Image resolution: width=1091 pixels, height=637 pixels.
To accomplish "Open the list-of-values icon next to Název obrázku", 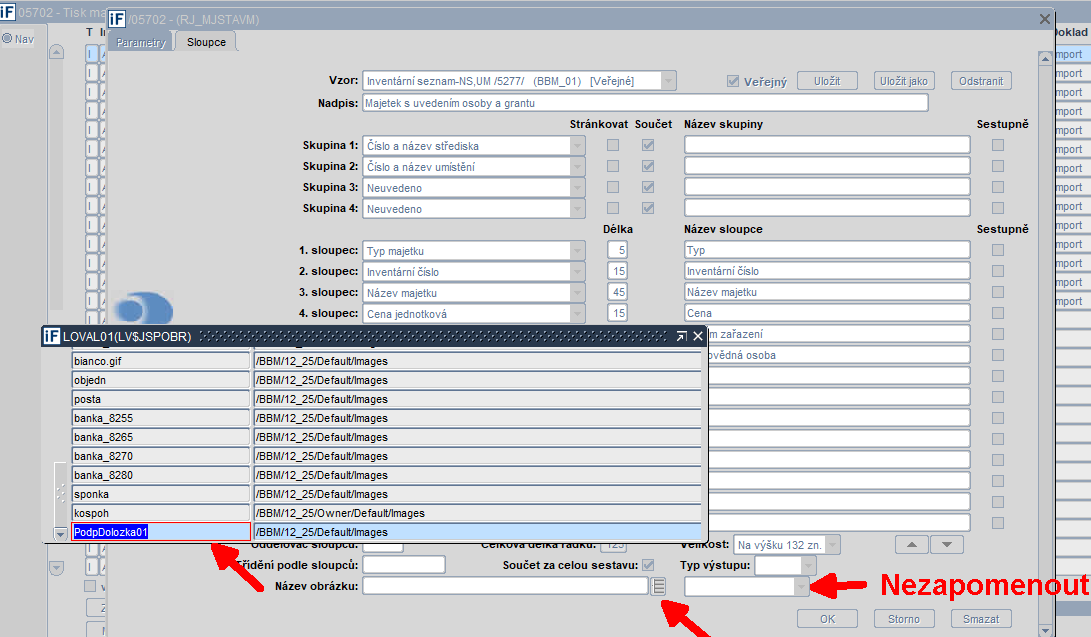I will click(658, 586).
